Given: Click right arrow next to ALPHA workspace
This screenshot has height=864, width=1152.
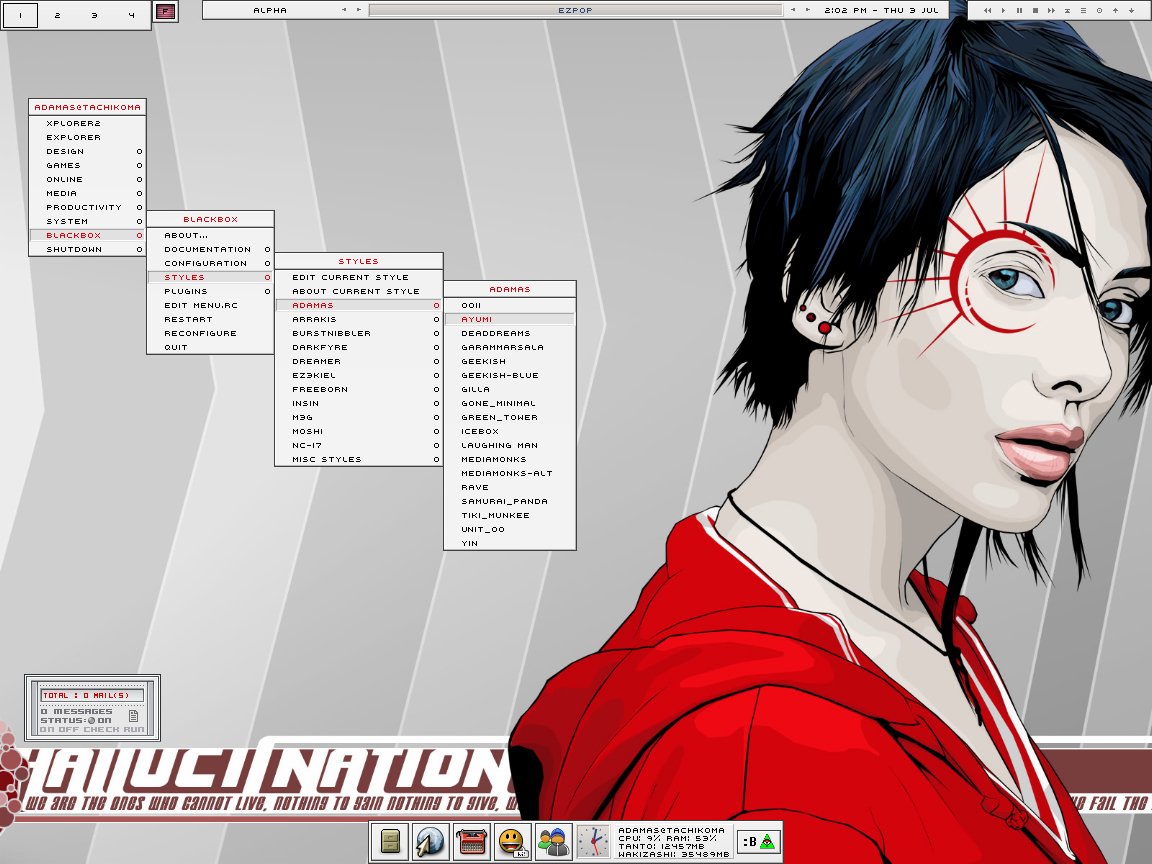Looking at the screenshot, I should click(359, 10).
